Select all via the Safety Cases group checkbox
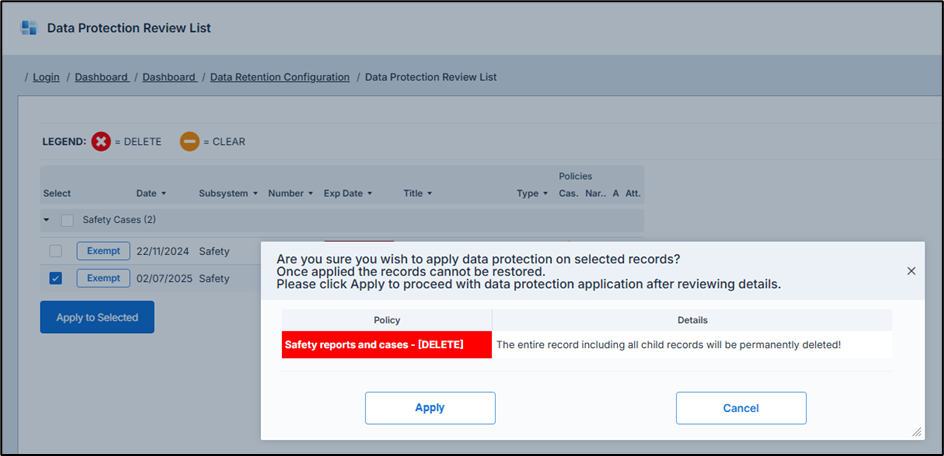Viewport: 944px width, 456px height. pos(67,220)
